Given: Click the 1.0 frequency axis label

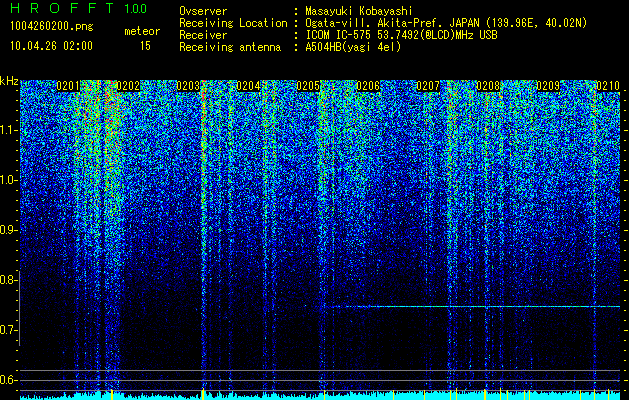Looking at the screenshot, I should coord(8,180).
